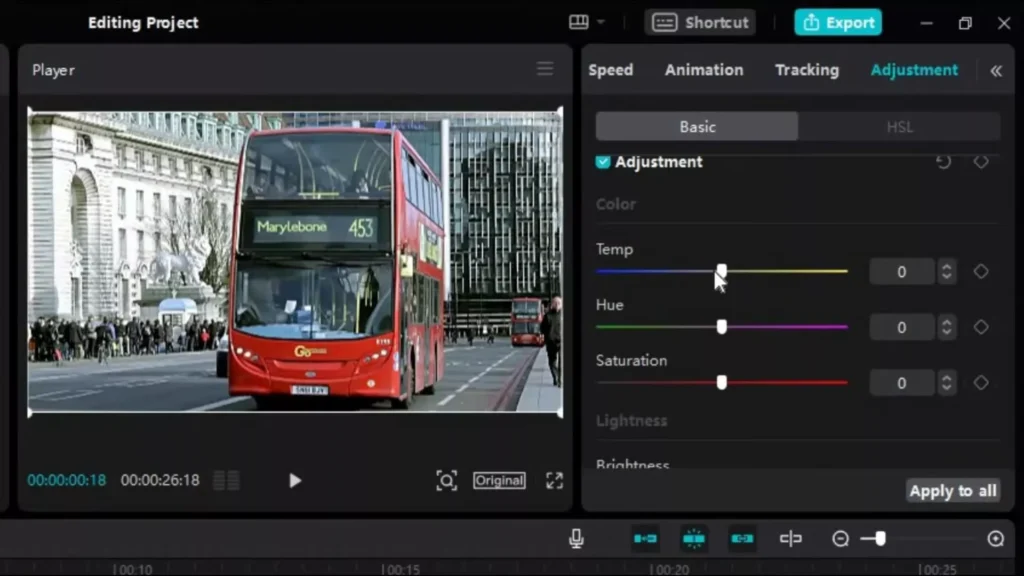Click the zoom out magnifier icon
The image size is (1024, 576).
pos(841,538)
